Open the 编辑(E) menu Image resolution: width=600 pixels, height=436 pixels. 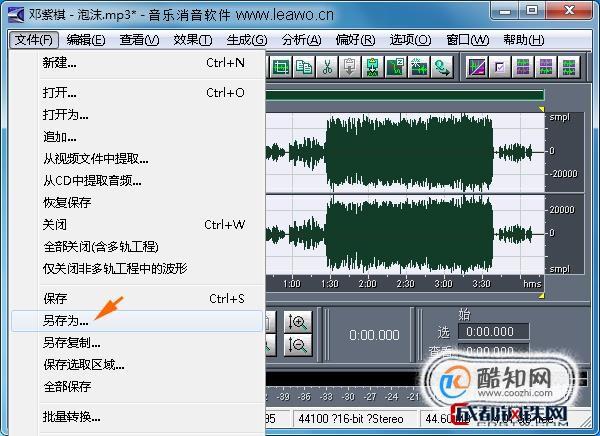coord(85,40)
